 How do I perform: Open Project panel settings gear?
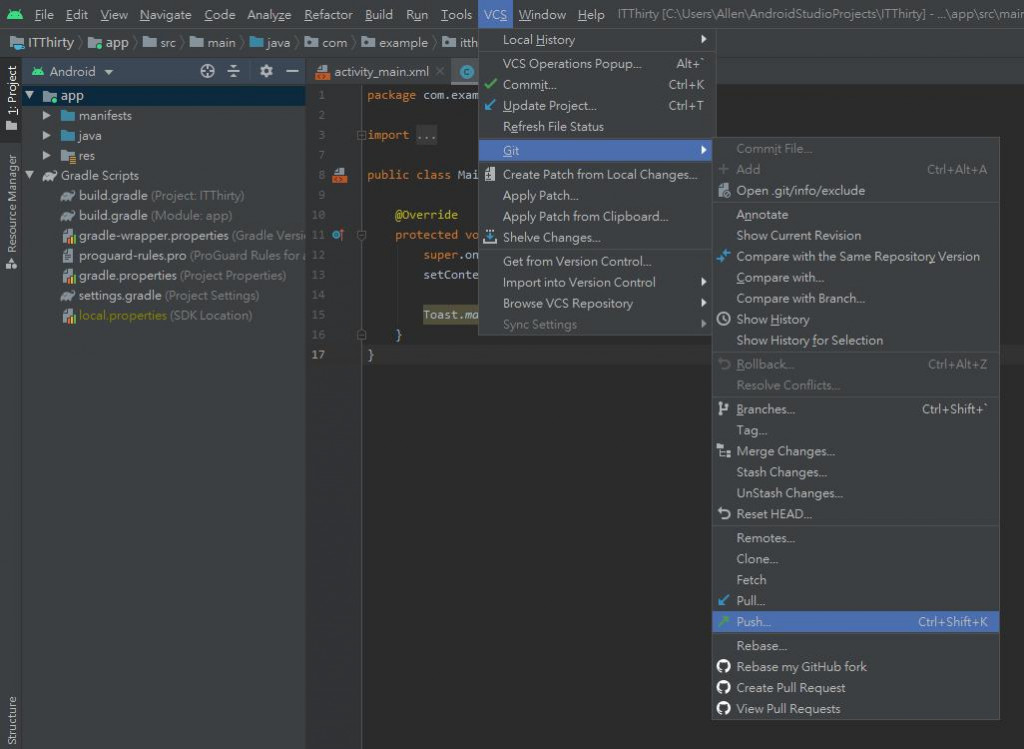266,71
